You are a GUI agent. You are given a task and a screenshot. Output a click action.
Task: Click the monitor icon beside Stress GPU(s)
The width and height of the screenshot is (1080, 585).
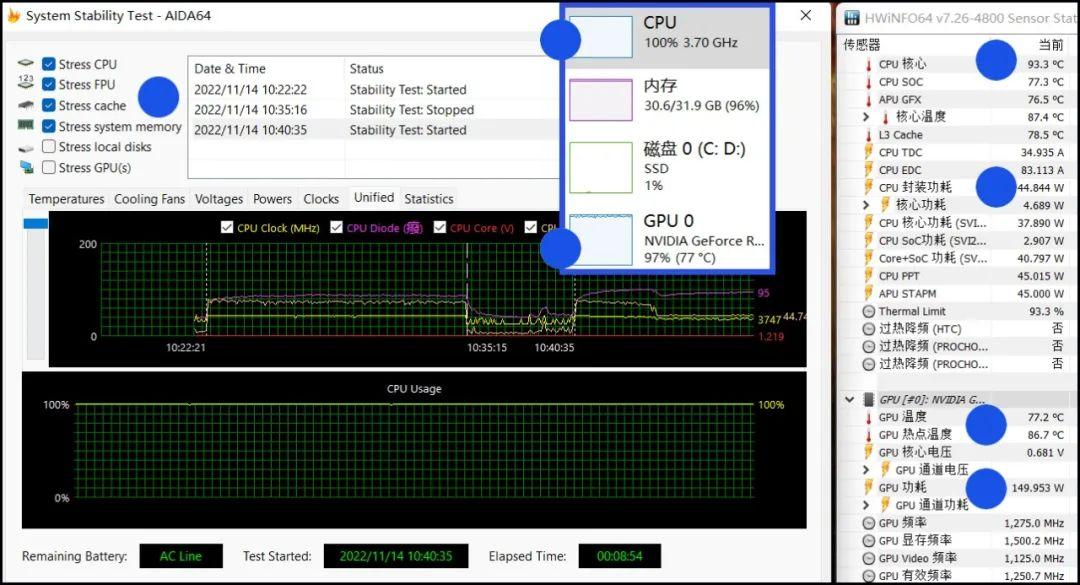[26, 168]
